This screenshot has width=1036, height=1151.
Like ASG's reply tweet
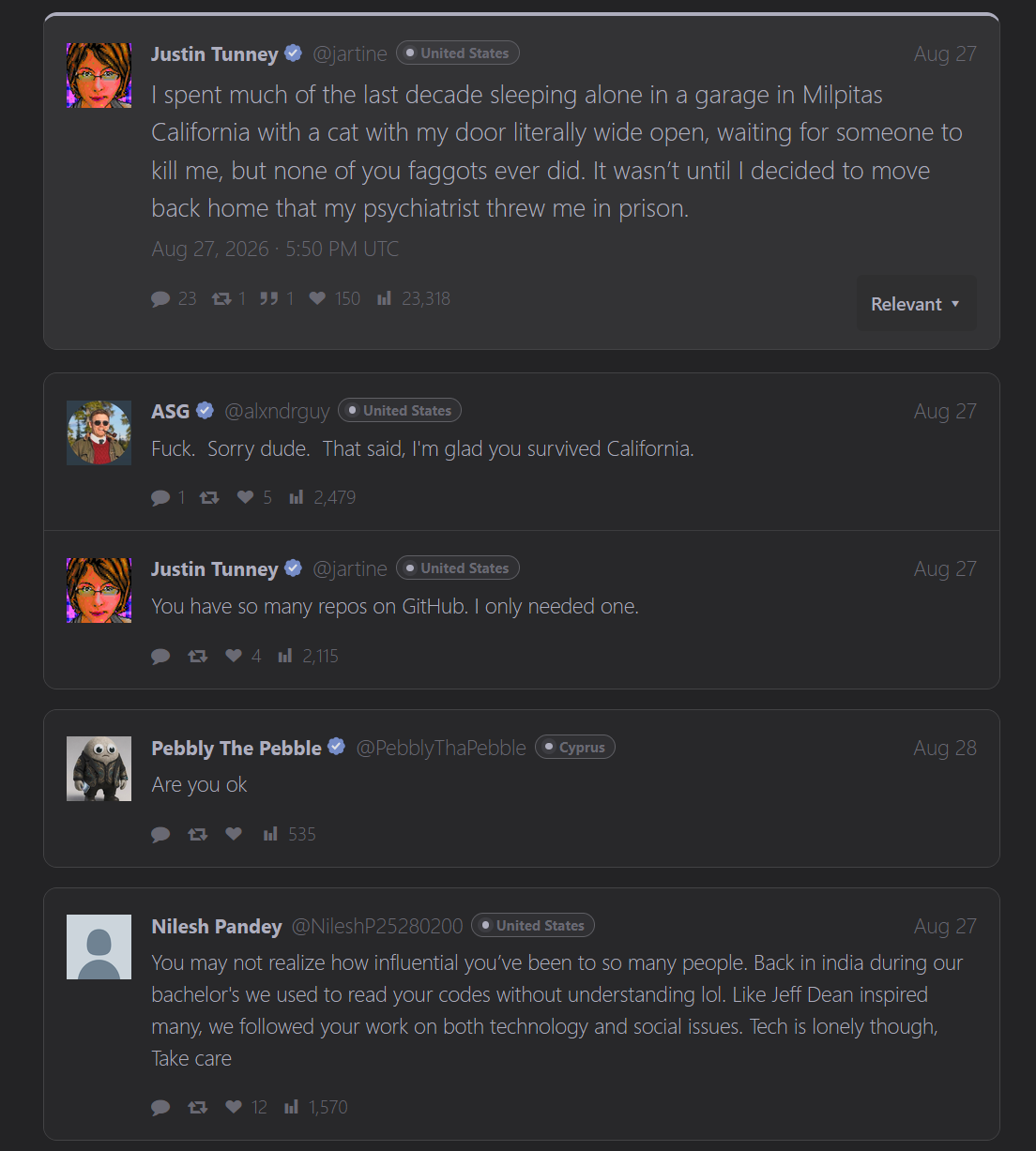point(245,497)
